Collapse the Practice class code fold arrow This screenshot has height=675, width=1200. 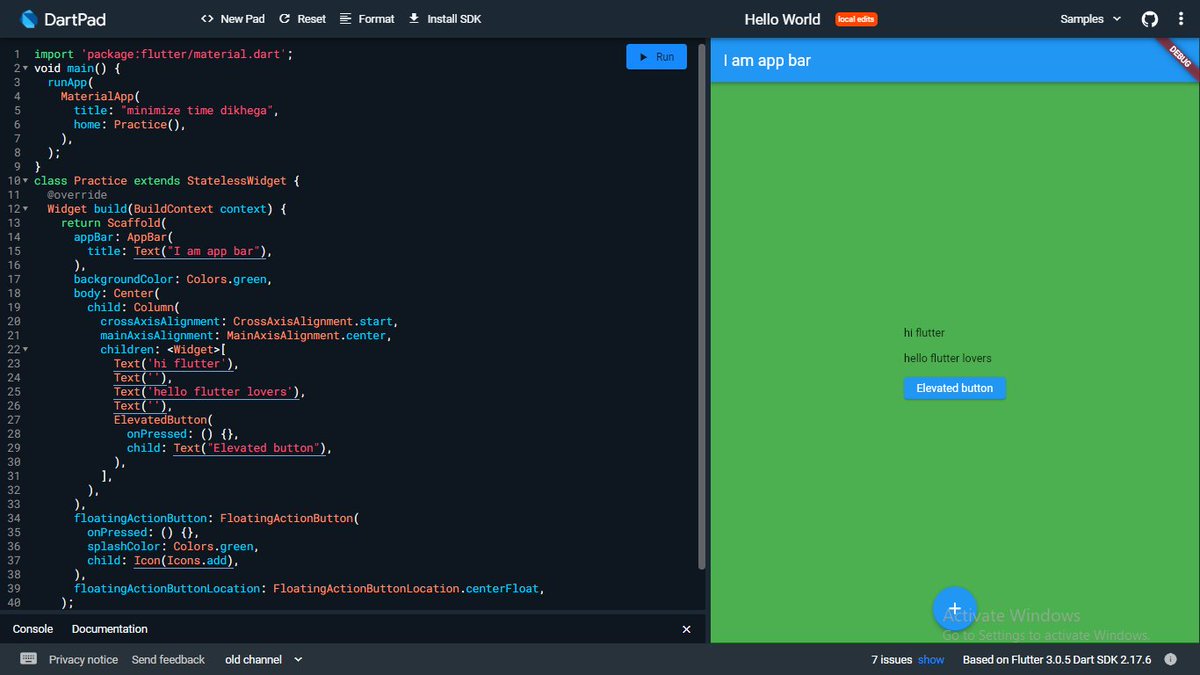[x=24, y=180]
